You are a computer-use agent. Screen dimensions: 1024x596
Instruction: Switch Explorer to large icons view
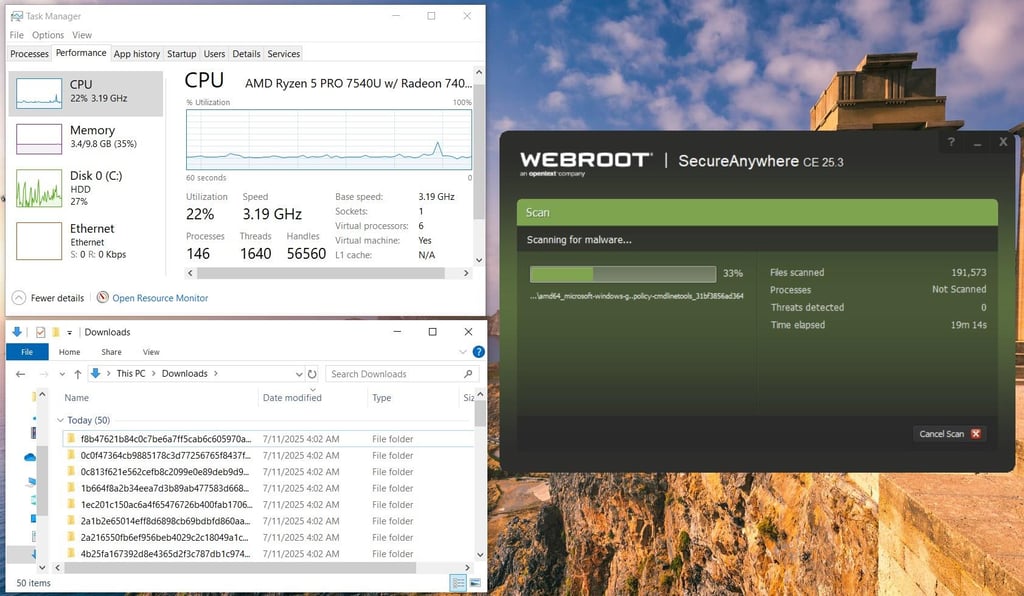(475, 583)
